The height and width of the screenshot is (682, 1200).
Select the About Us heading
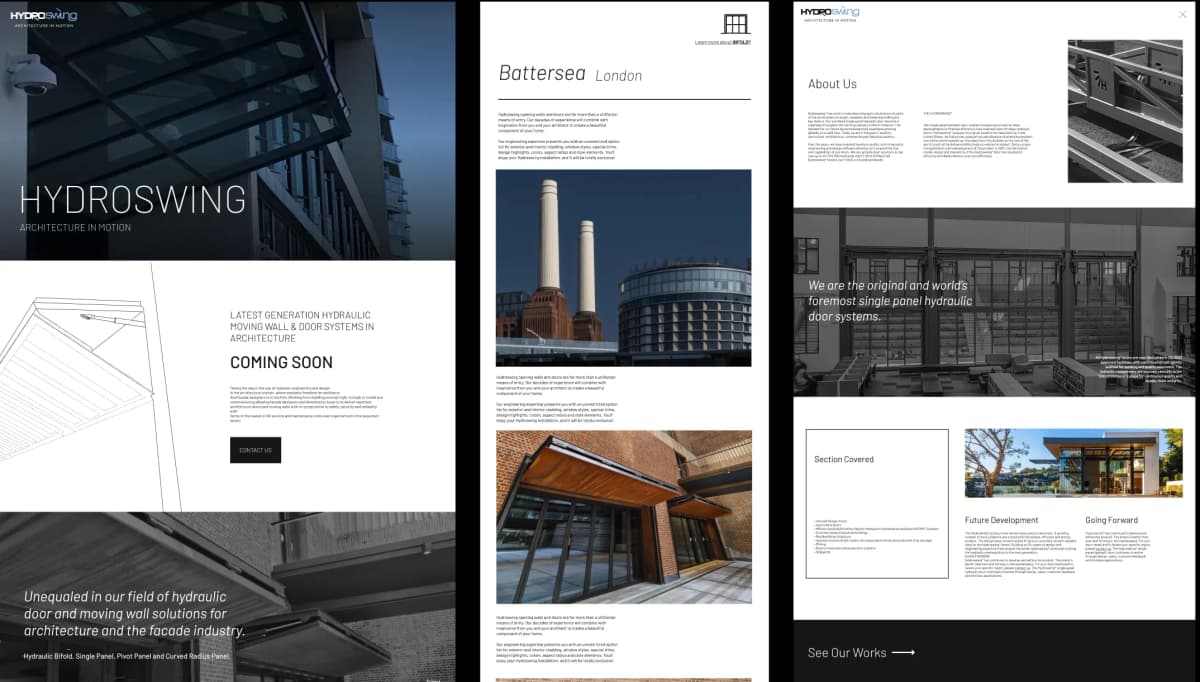point(832,84)
